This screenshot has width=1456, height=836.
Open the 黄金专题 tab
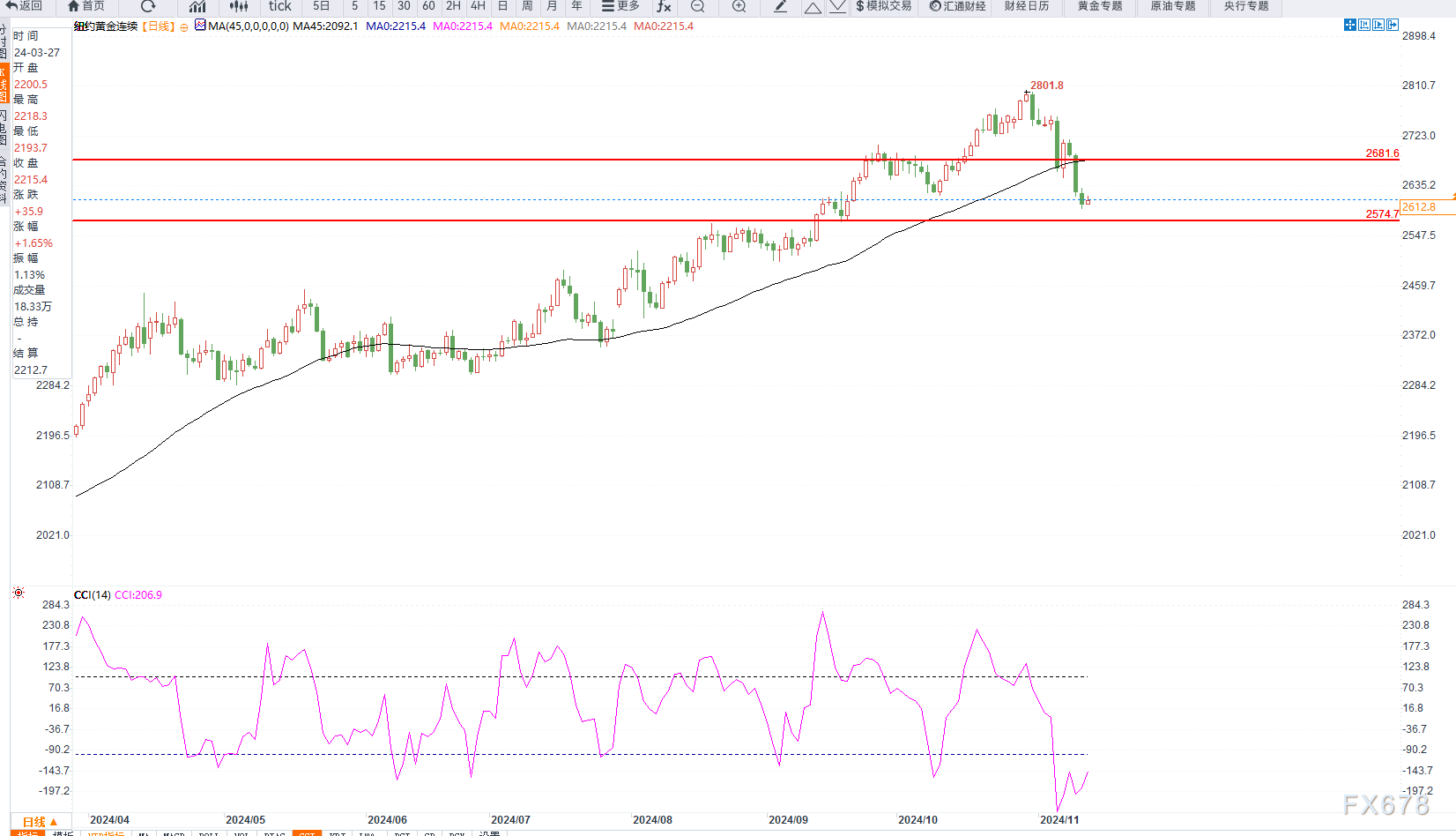1099,6
